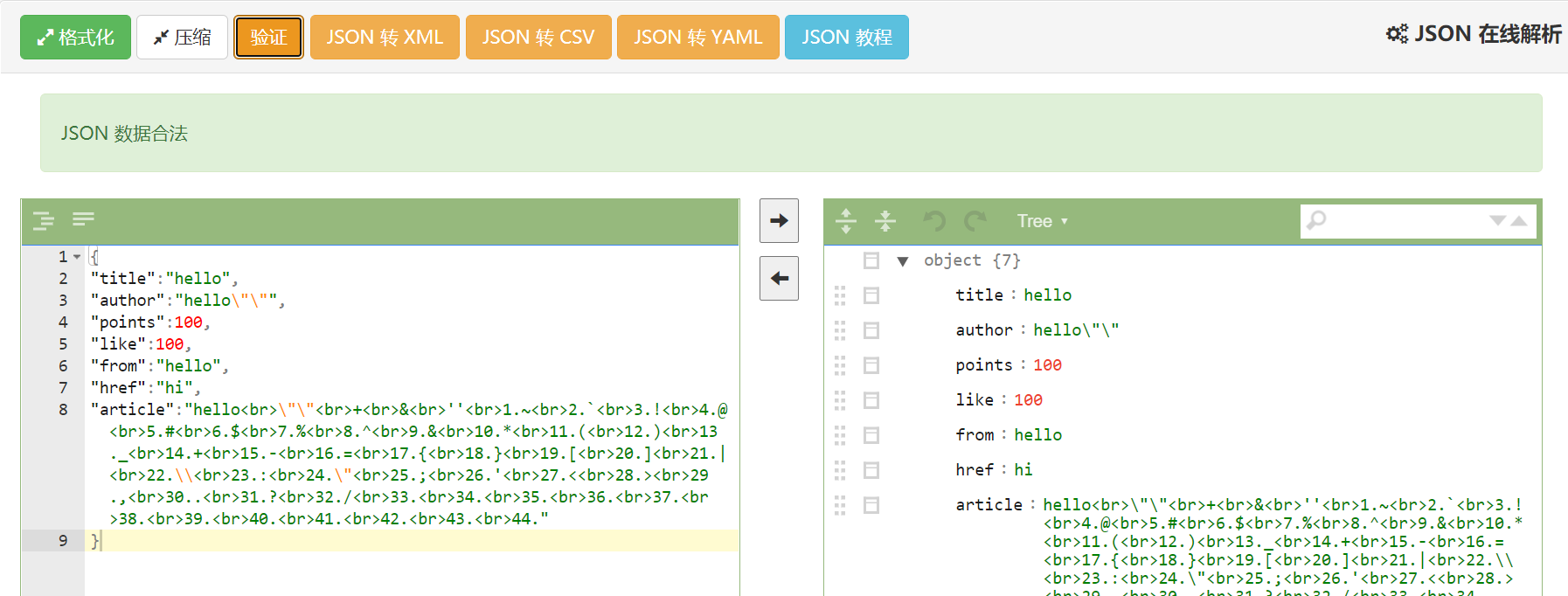
Task: Edit the like value 100 in tree
Action: click(x=1028, y=400)
